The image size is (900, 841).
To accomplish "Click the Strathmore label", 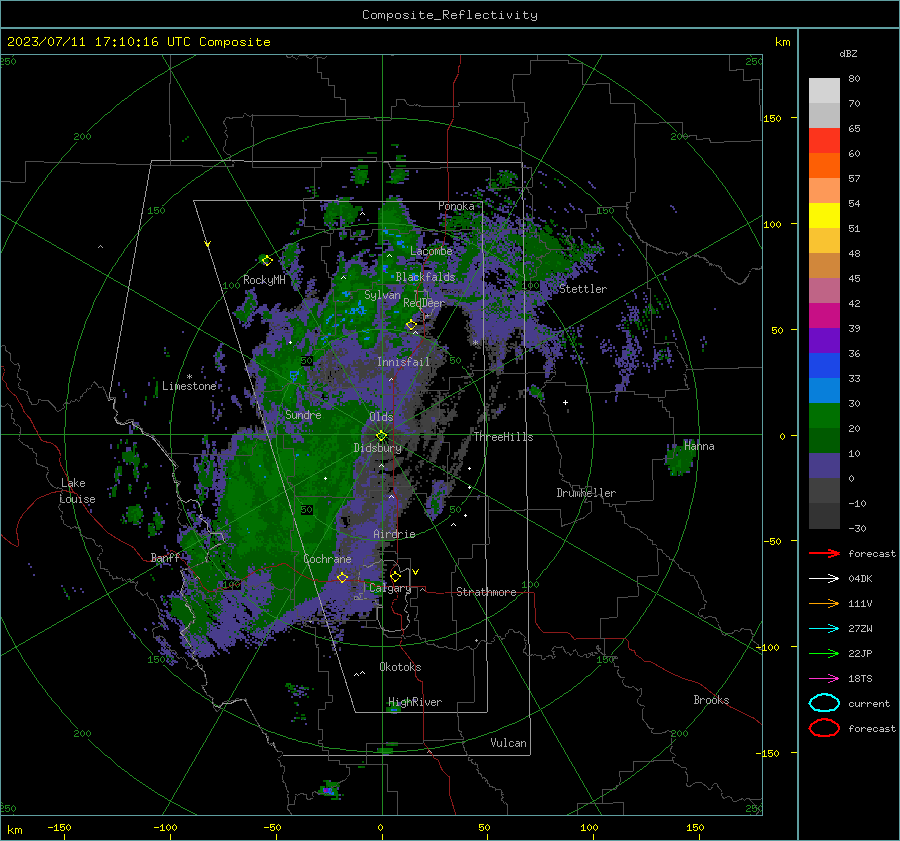I will coord(486,592).
